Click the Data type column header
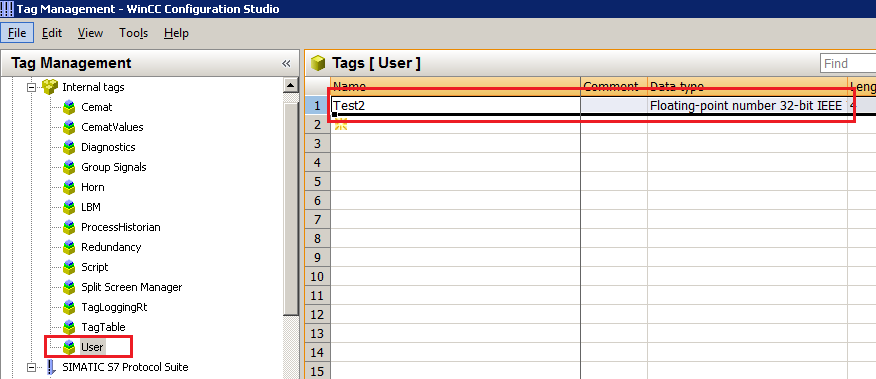The height and width of the screenshot is (379, 876). tap(748, 86)
